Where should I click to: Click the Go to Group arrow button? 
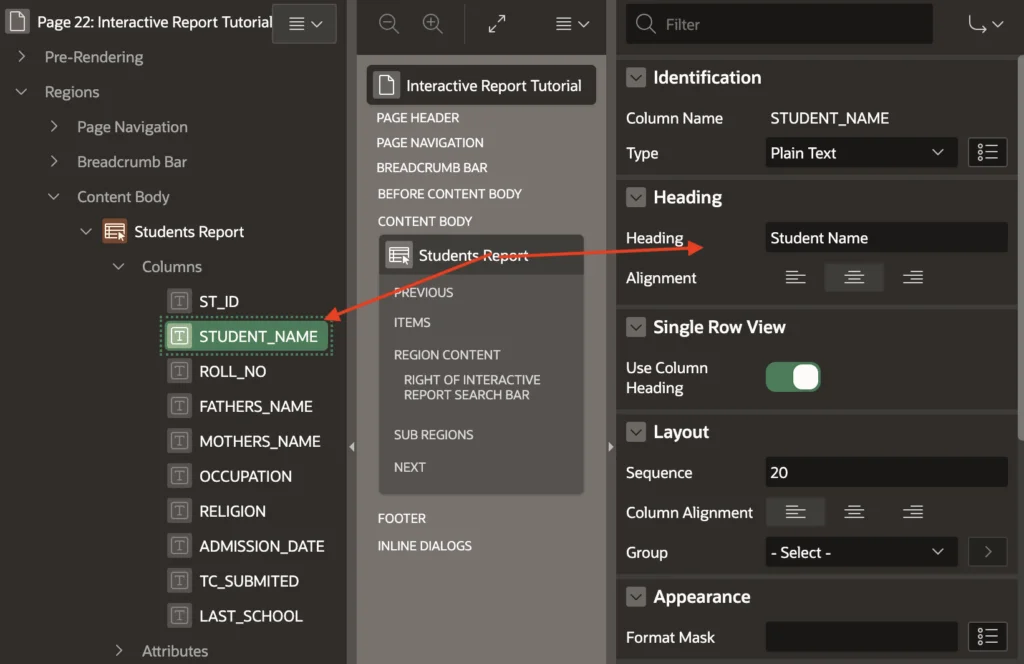(x=987, y=552)
